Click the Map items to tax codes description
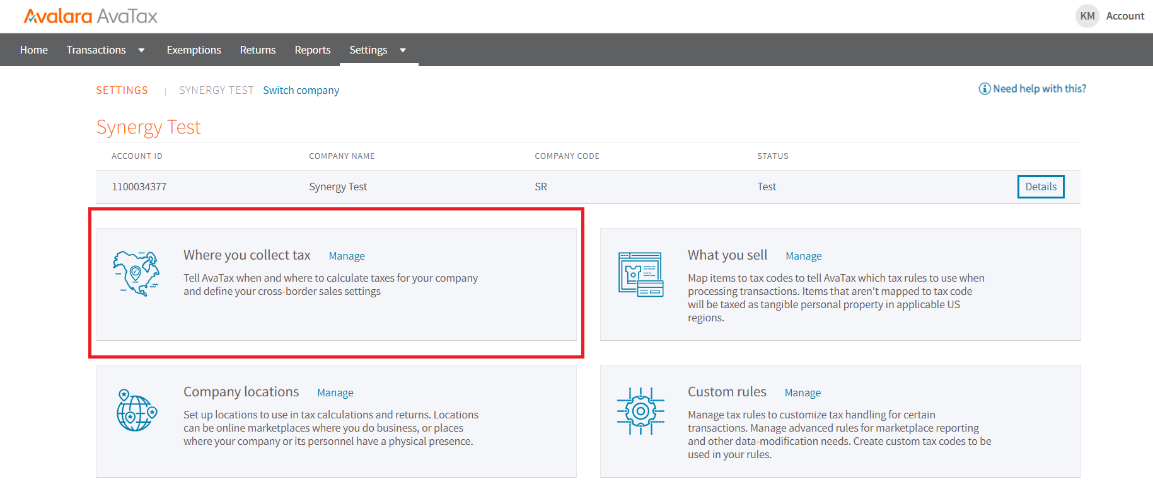 click(x=836, y=298)
